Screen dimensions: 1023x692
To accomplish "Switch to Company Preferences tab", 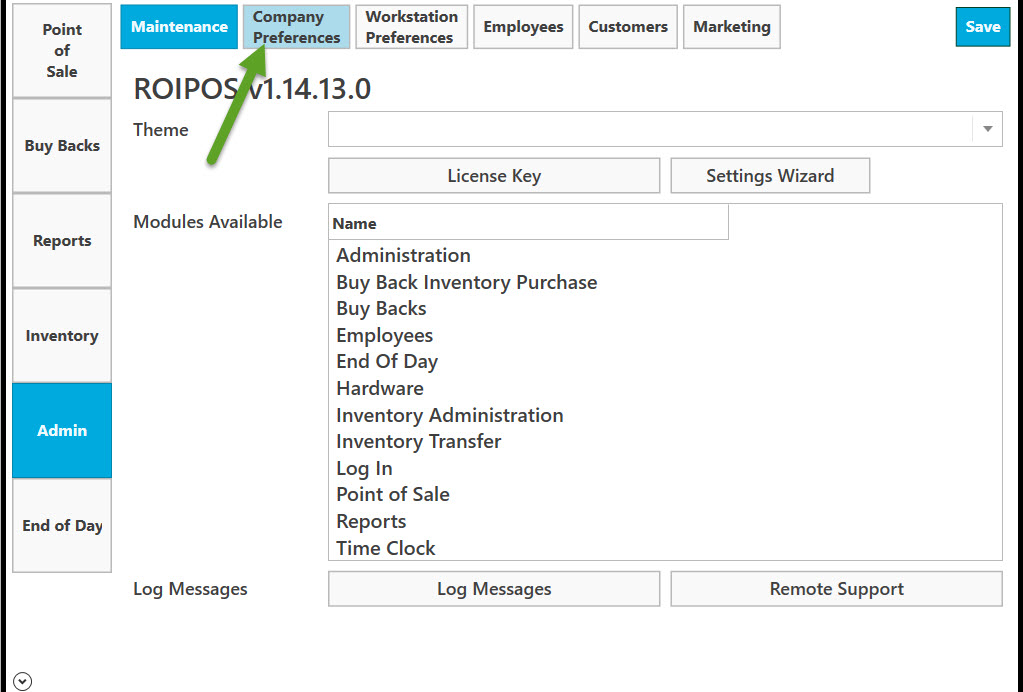I will pyautogui.click(x=296, y=27).
